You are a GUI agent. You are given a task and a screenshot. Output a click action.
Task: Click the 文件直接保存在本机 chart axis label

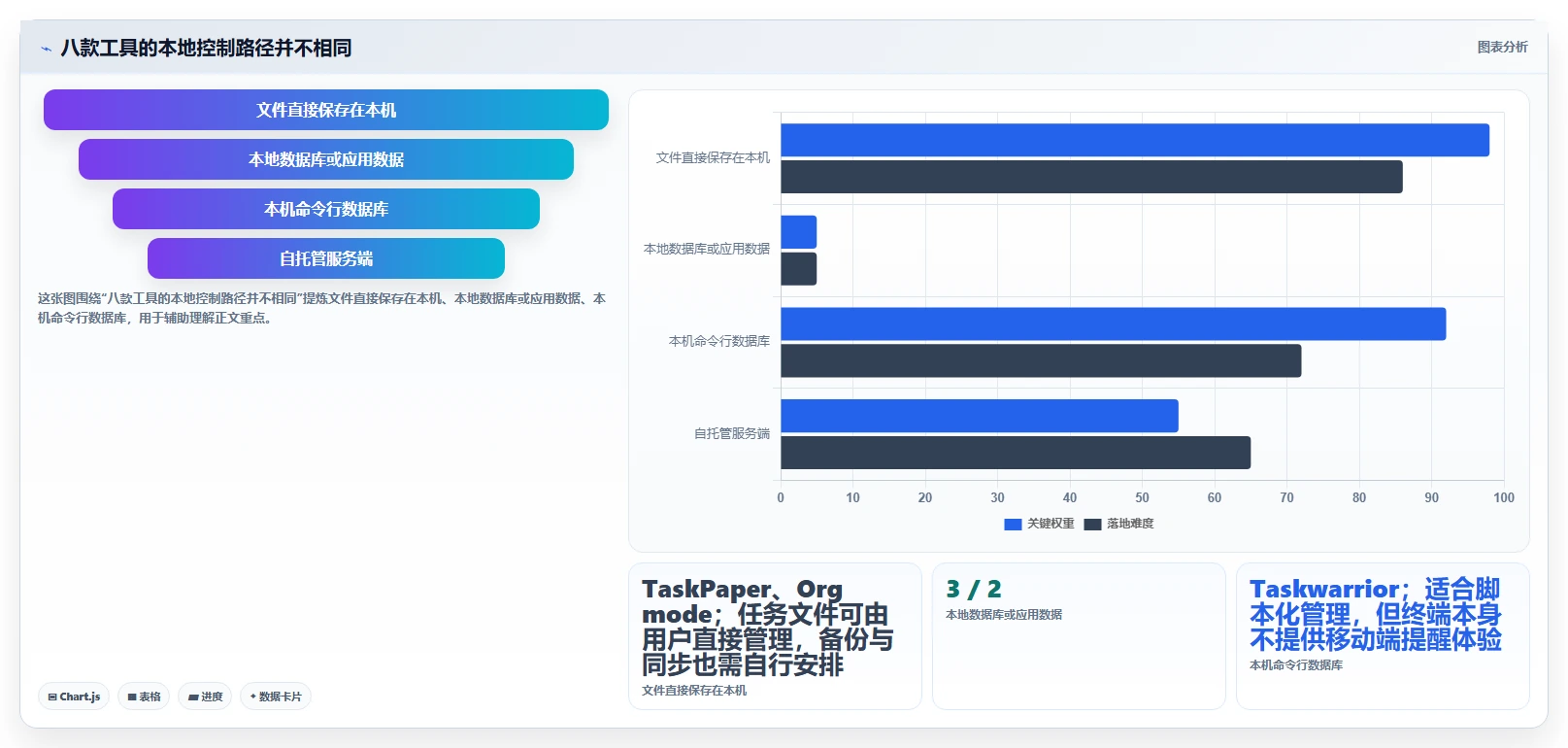tap(713, 157)
